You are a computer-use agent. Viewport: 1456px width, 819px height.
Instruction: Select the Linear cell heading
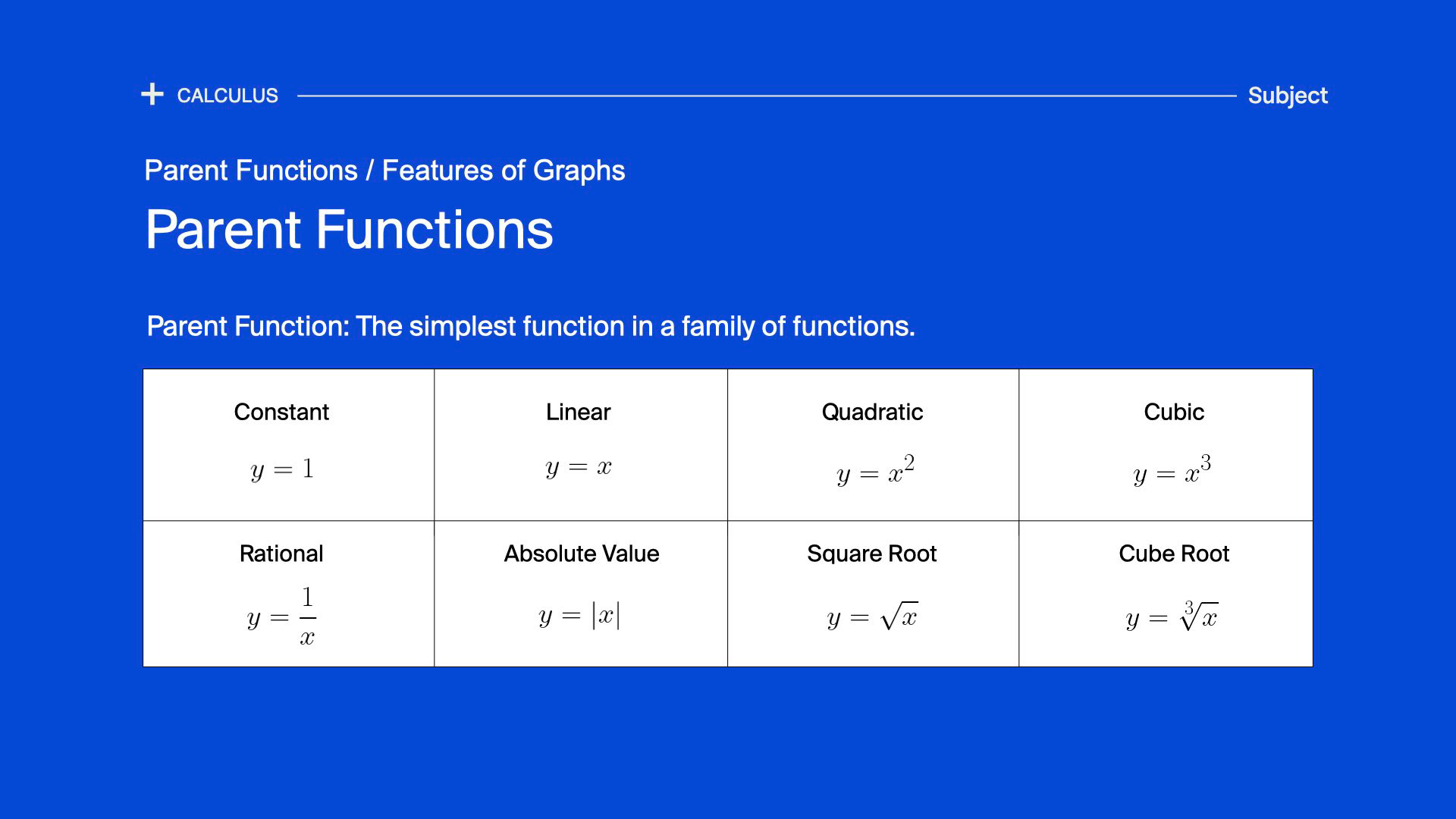click(578, 412)
